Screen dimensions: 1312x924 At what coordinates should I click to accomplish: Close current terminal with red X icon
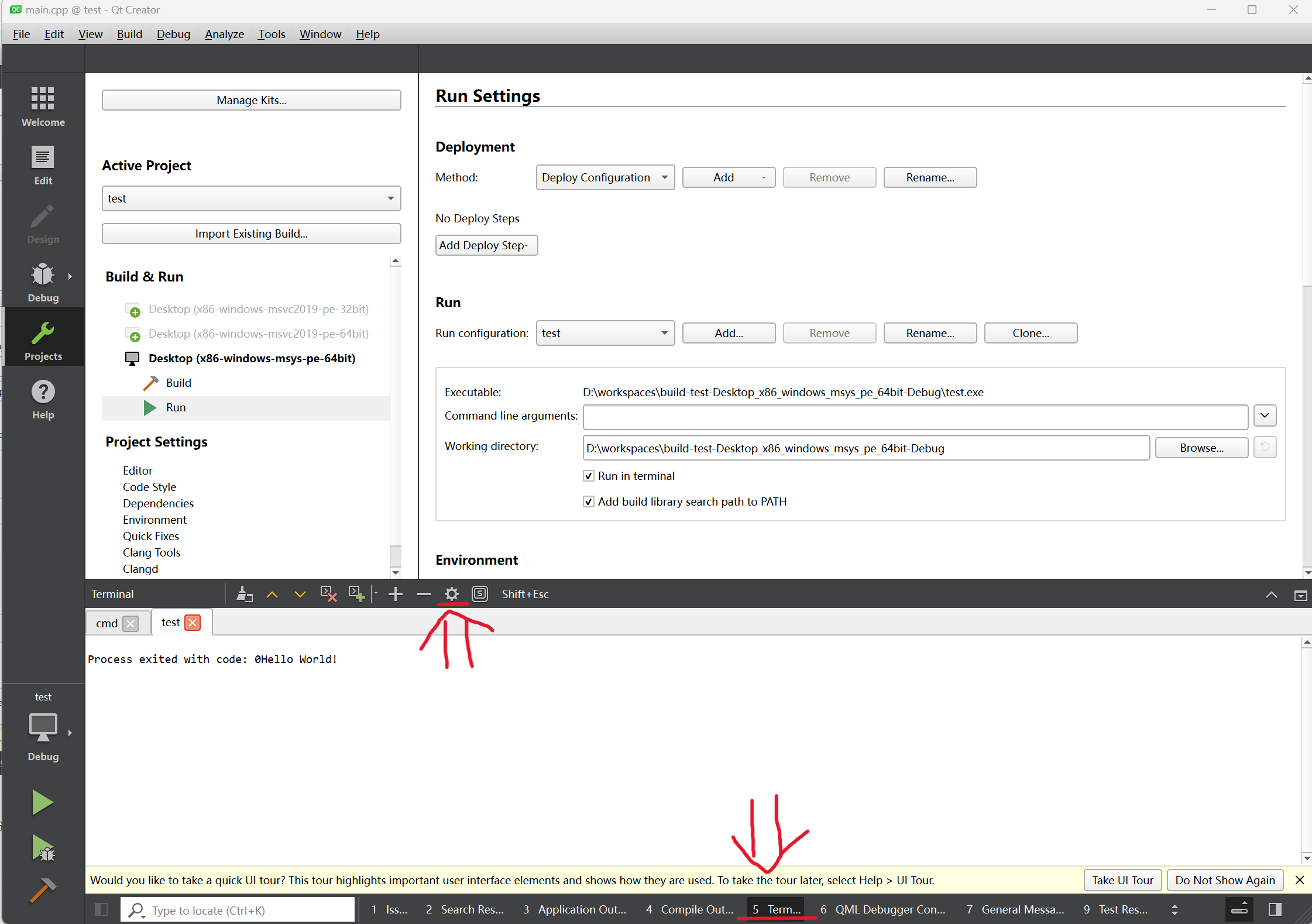[328, 595]
